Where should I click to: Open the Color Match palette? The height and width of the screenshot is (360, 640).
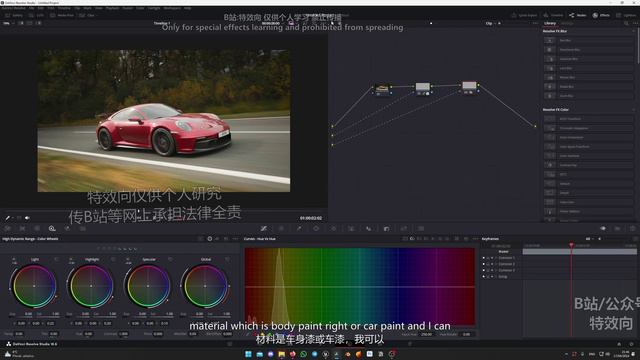(x=22, y=229)
